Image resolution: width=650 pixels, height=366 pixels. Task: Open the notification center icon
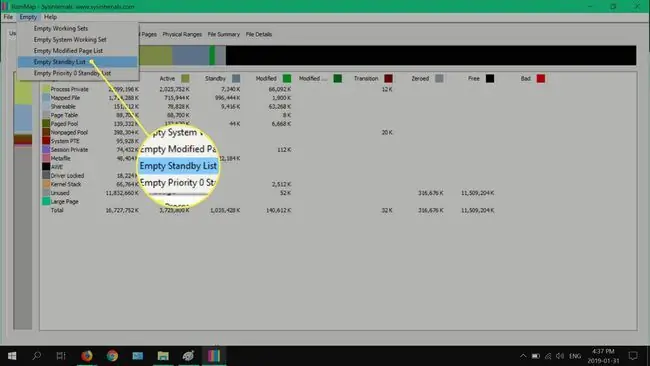tap(633, 356)
